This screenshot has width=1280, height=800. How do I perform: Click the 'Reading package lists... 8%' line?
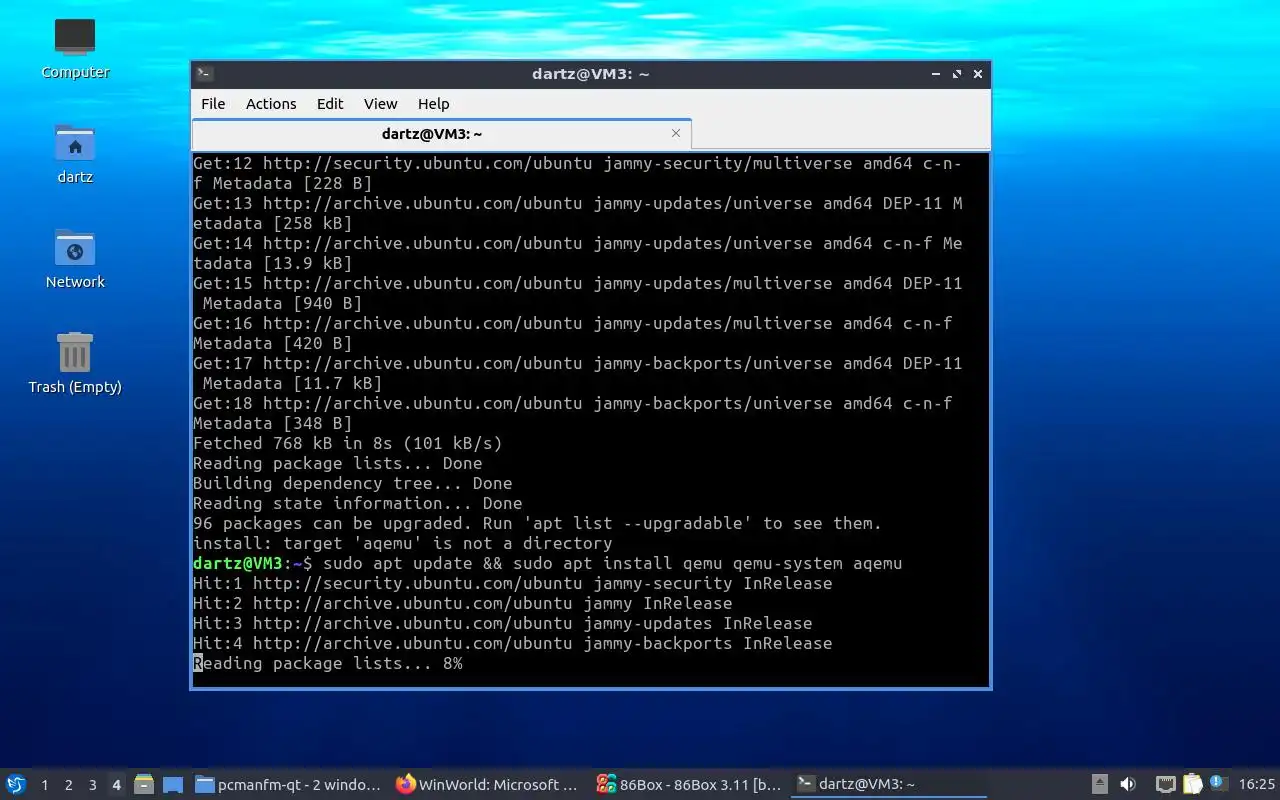click(x=328, y=663)
